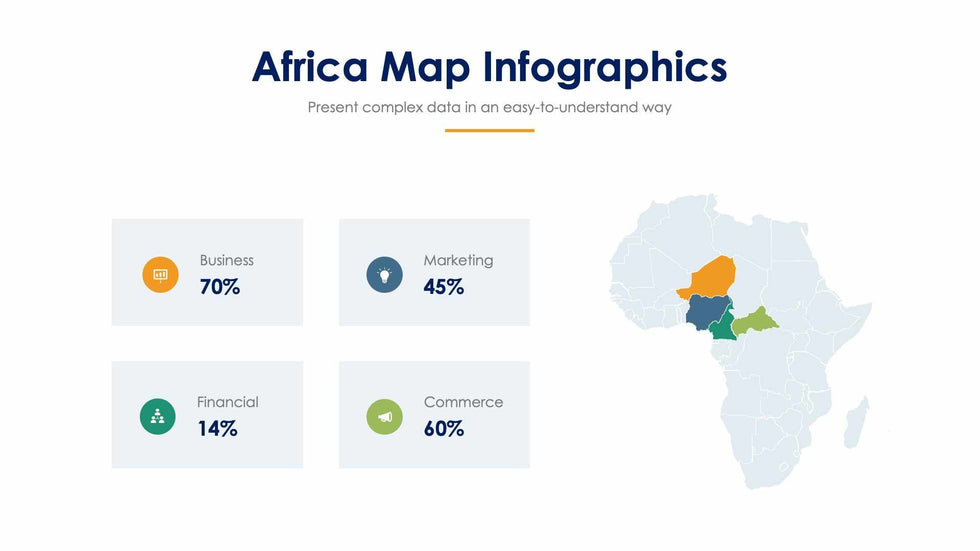
Task: Click the Marketing label text
Action: tap(458, 260)
